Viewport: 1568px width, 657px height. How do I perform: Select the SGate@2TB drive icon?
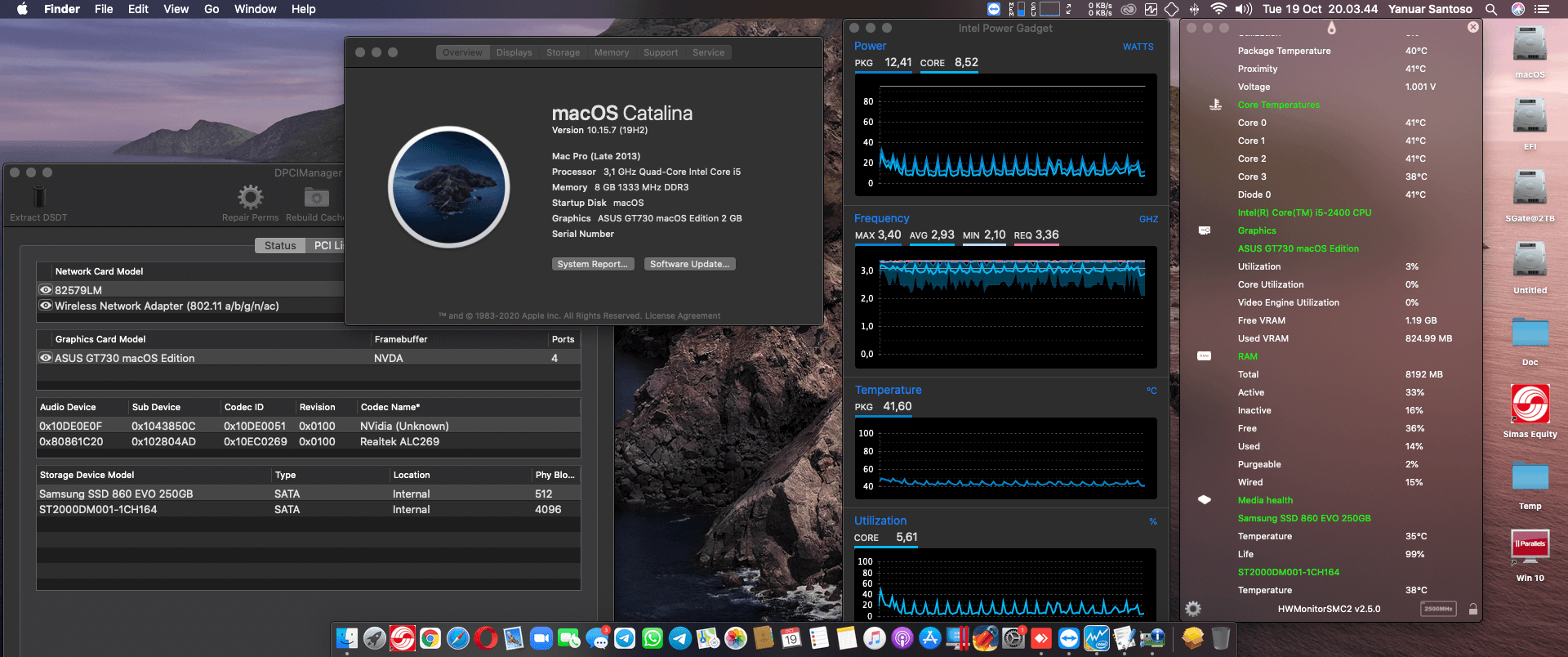[x=1530, y=189]
